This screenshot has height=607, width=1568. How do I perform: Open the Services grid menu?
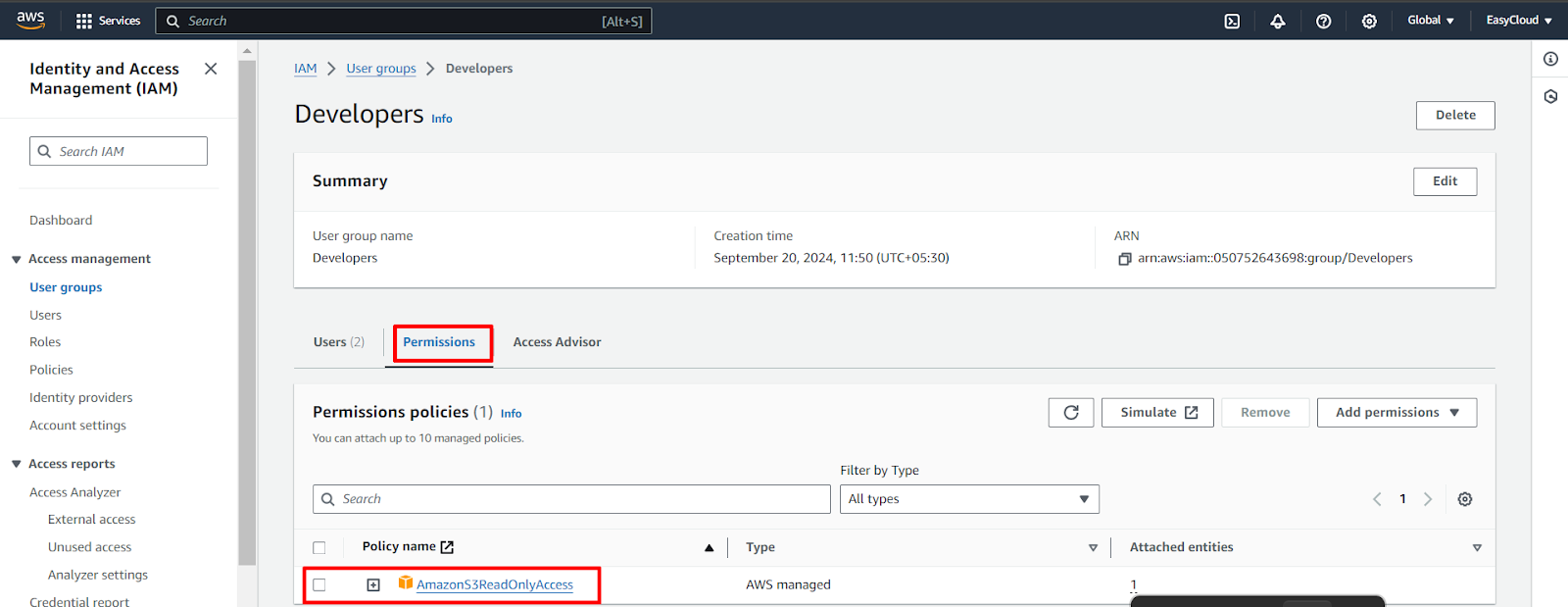(x=108, y=21)
